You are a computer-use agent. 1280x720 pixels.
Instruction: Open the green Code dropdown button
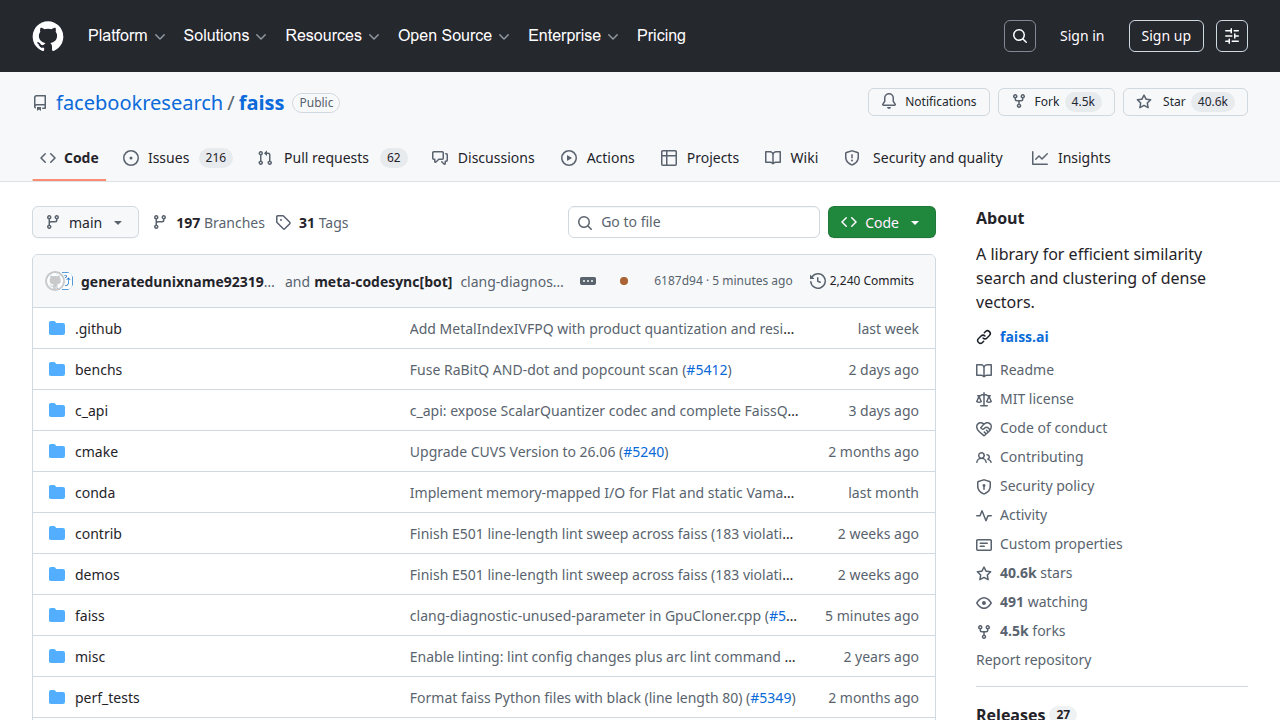click(882, 222)
